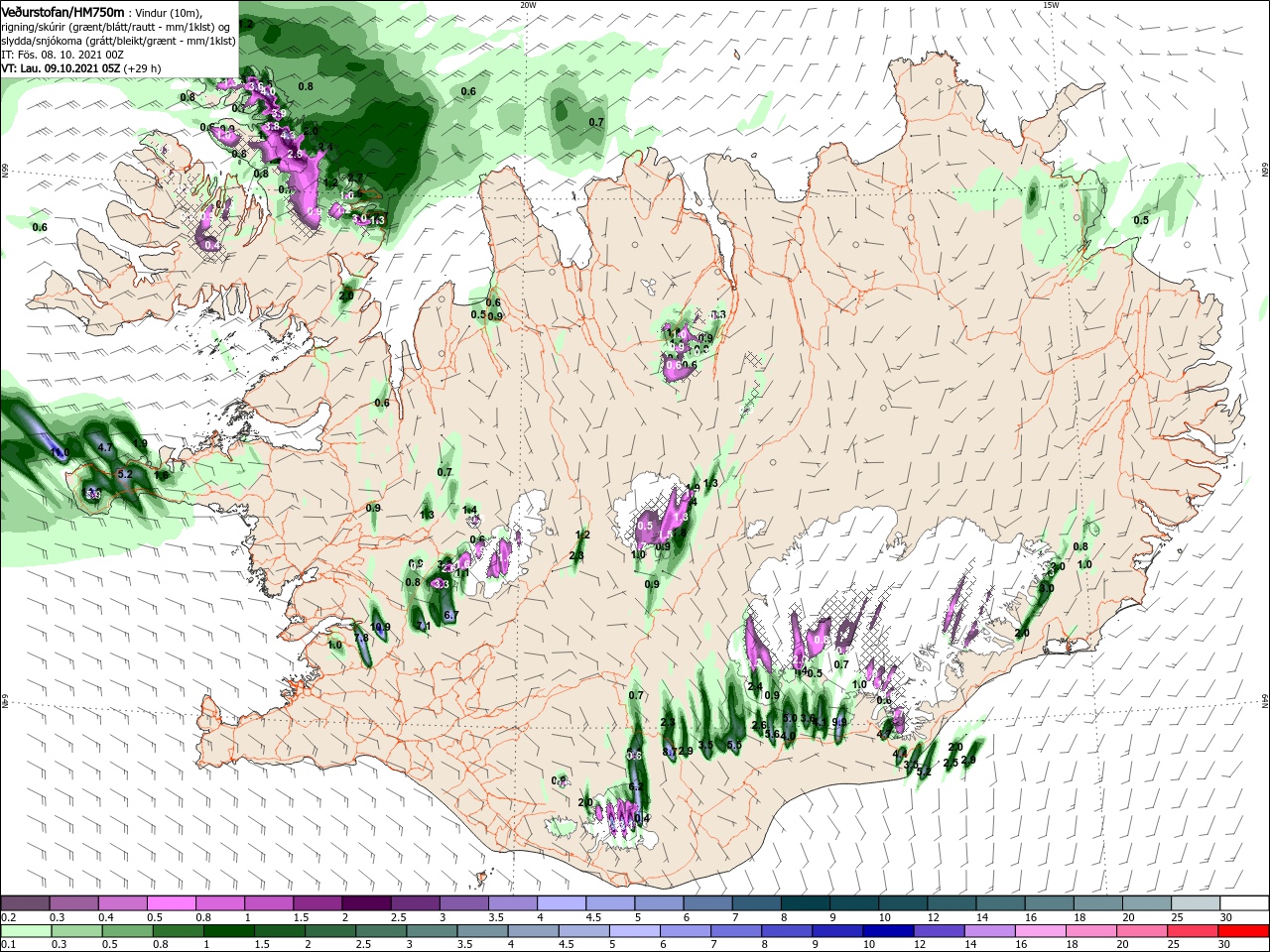Select the 'VT: Lau. 09.10.2021 05Z (+29 h)' line

coord(81,68)
